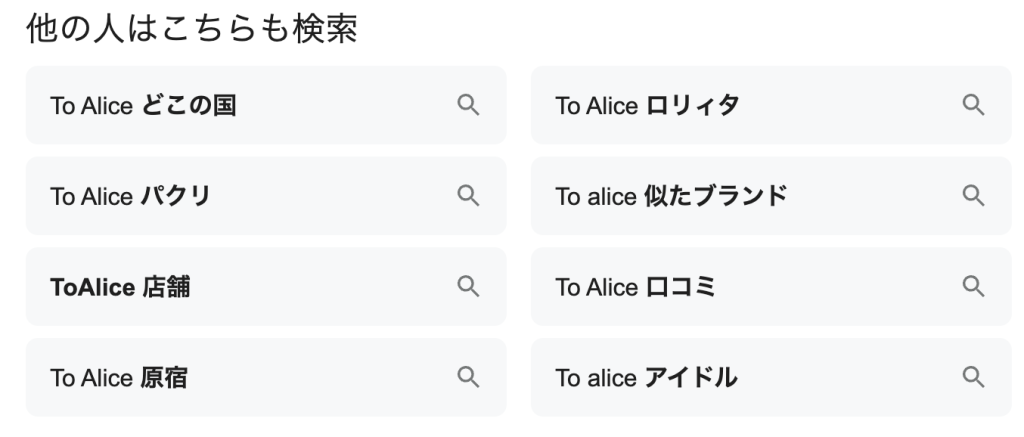Viewport: 1024px width, 437px height.
Task: Click search icon beside To Alice パクリ
Action: coord(468,196)
